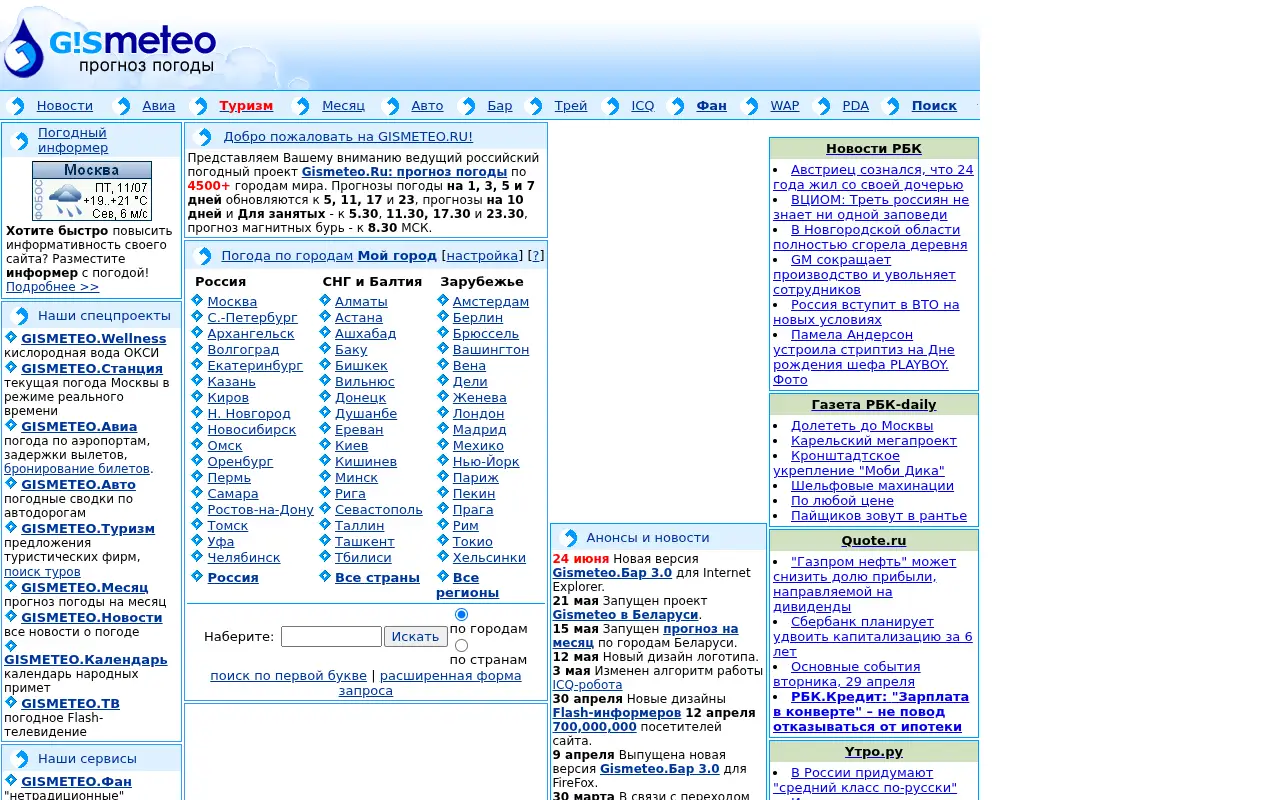The image size is (1280, 800).
Task: Open the Токио weather link
Action: point(473,541)
